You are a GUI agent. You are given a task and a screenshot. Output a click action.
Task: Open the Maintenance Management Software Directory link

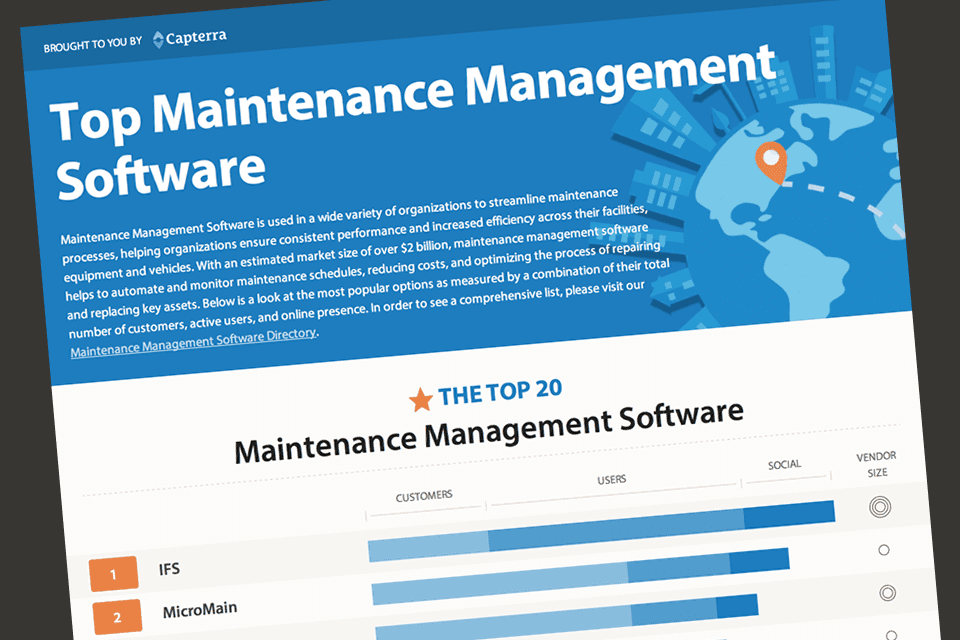pyautogui.click(x=193, y=343)
